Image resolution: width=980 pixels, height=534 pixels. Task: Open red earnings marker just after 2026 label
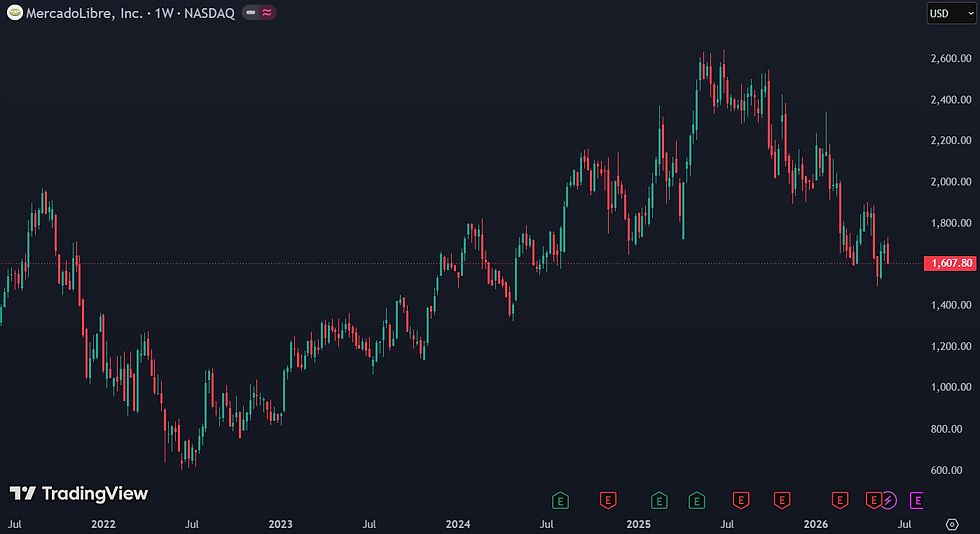pos(840,500)
